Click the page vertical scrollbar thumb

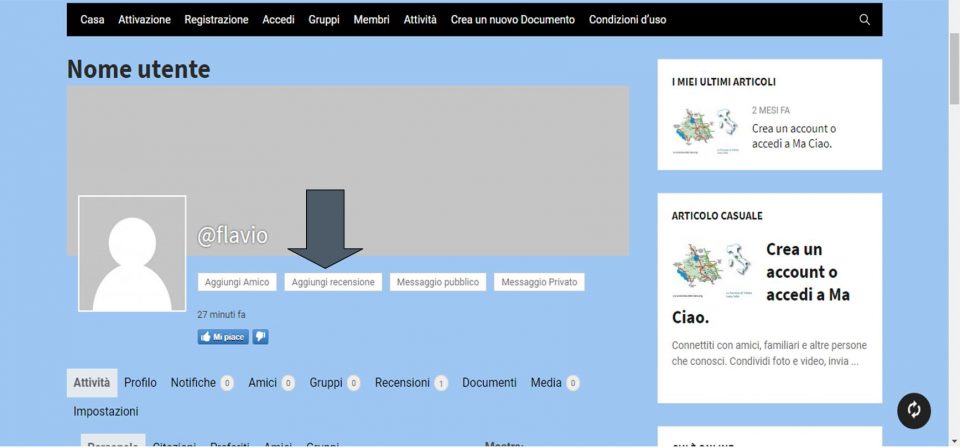(954, 69)
